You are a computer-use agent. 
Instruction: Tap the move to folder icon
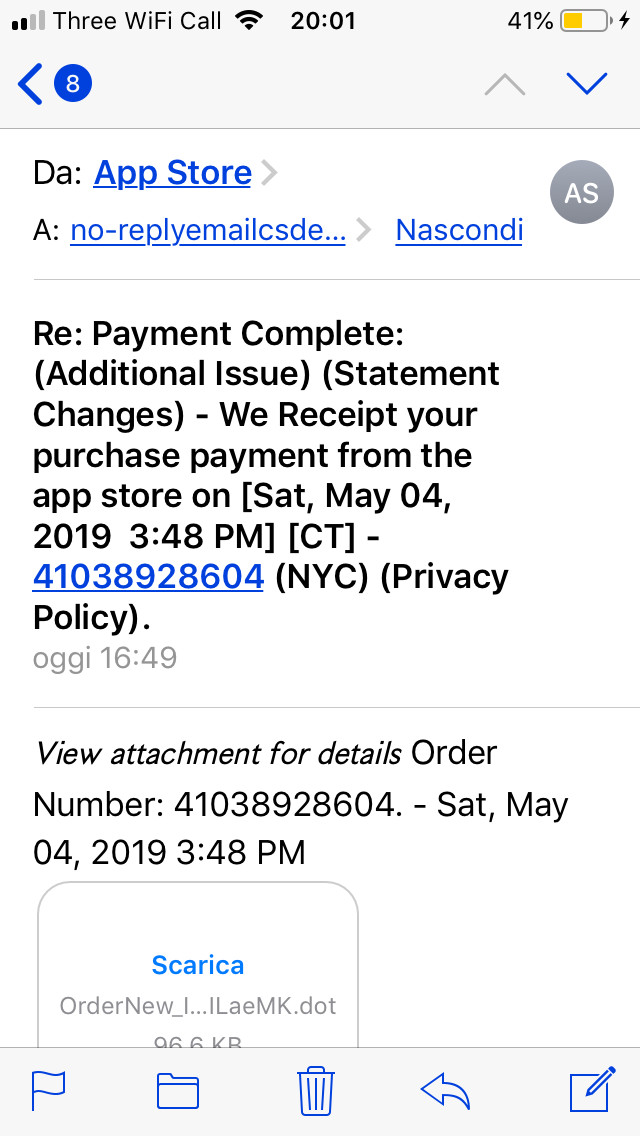(x=178, y=1090)
